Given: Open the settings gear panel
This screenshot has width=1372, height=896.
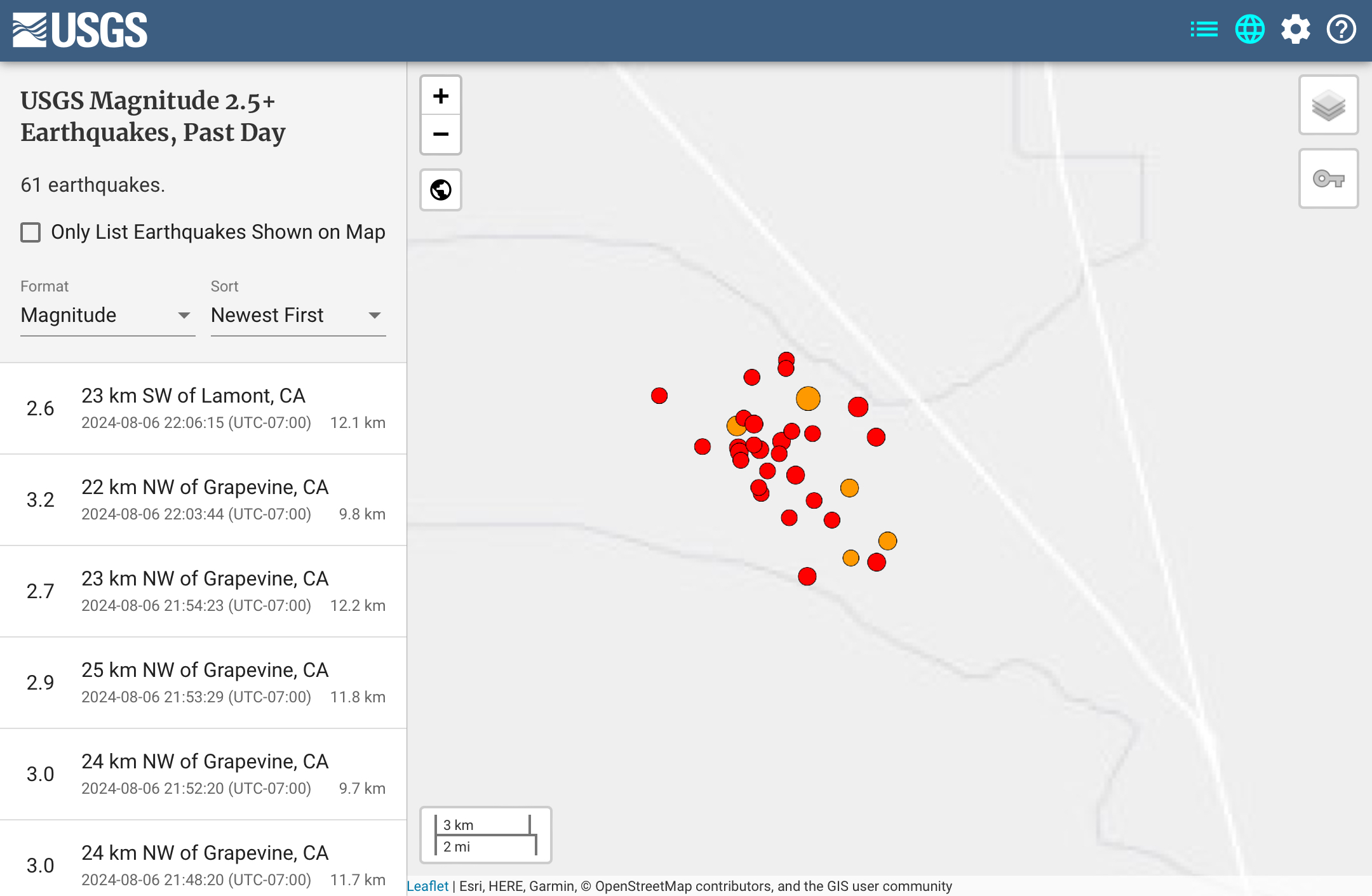Looking at the screenshot, I should click(x=1295, y=29).
